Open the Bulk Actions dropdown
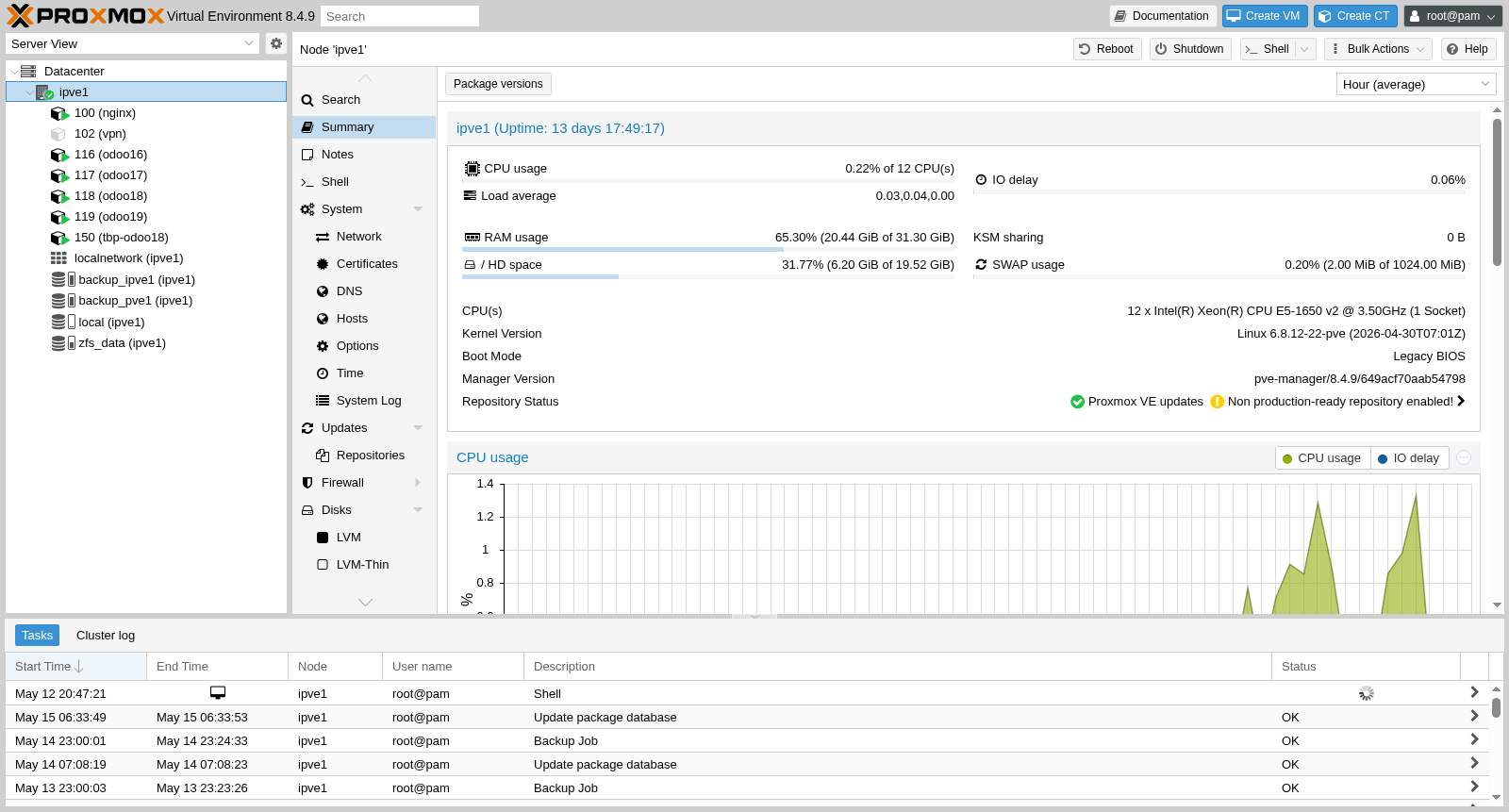The height and width of the screenshot is (812, 1509). [x=1378, y=49]
